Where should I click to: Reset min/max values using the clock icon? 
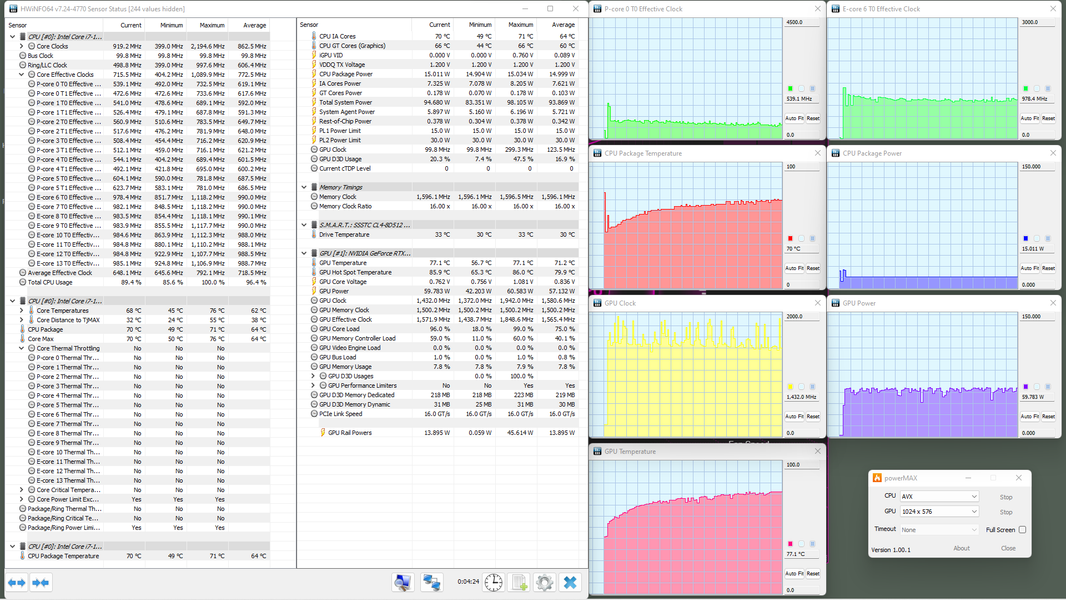tap(494, 582)
